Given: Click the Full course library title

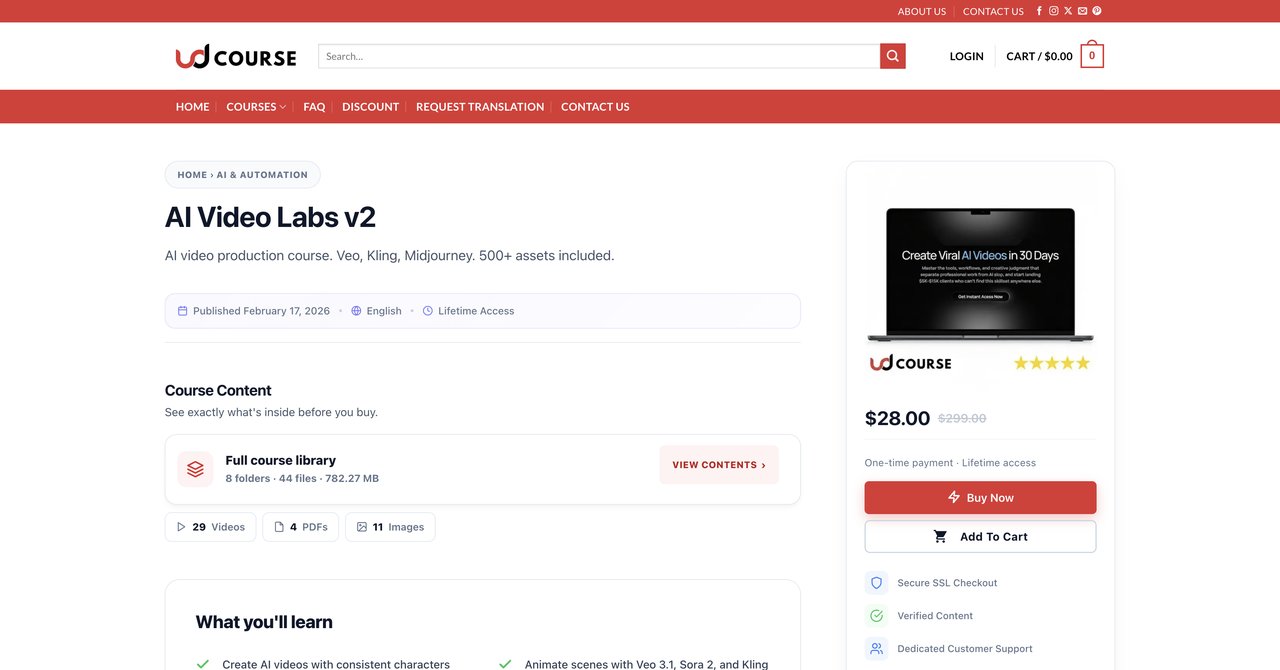Looking at the screenshot, I should pos(281,461).
